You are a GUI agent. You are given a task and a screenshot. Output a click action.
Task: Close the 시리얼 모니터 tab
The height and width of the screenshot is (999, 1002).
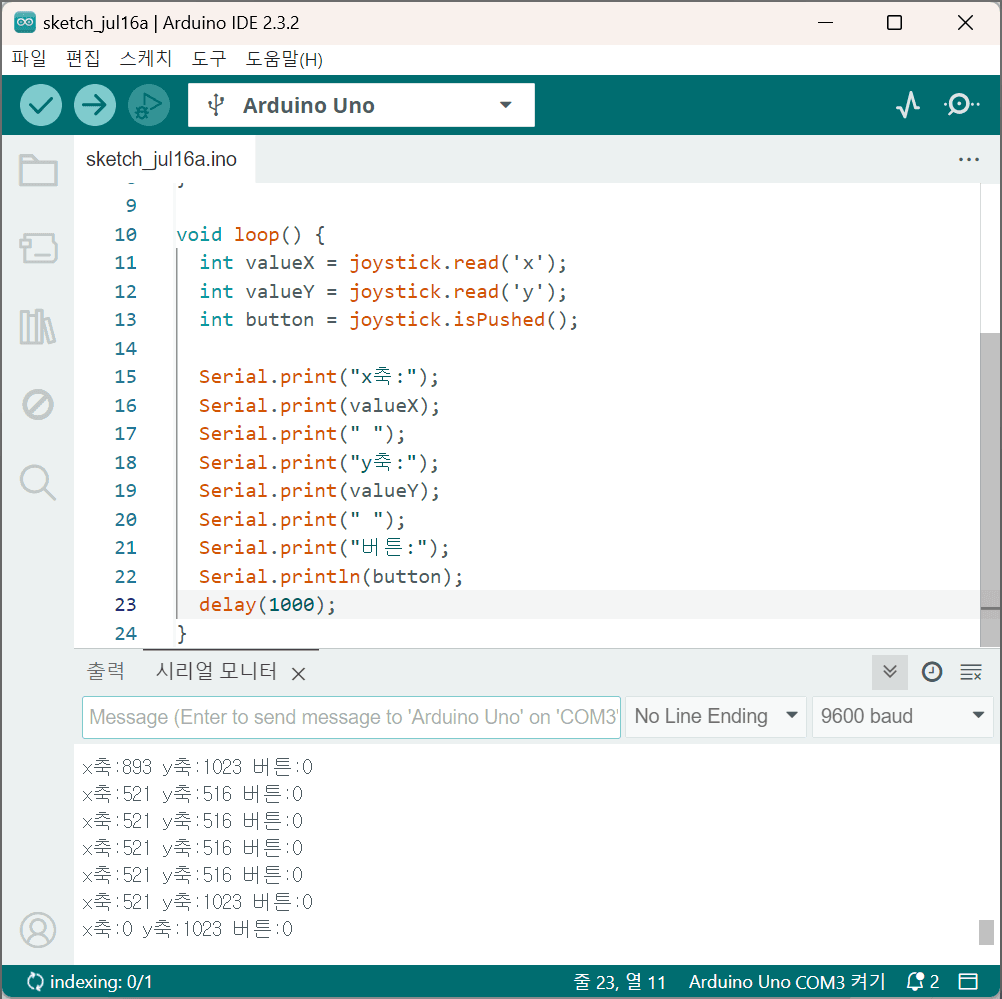click(x=298, y=674)
